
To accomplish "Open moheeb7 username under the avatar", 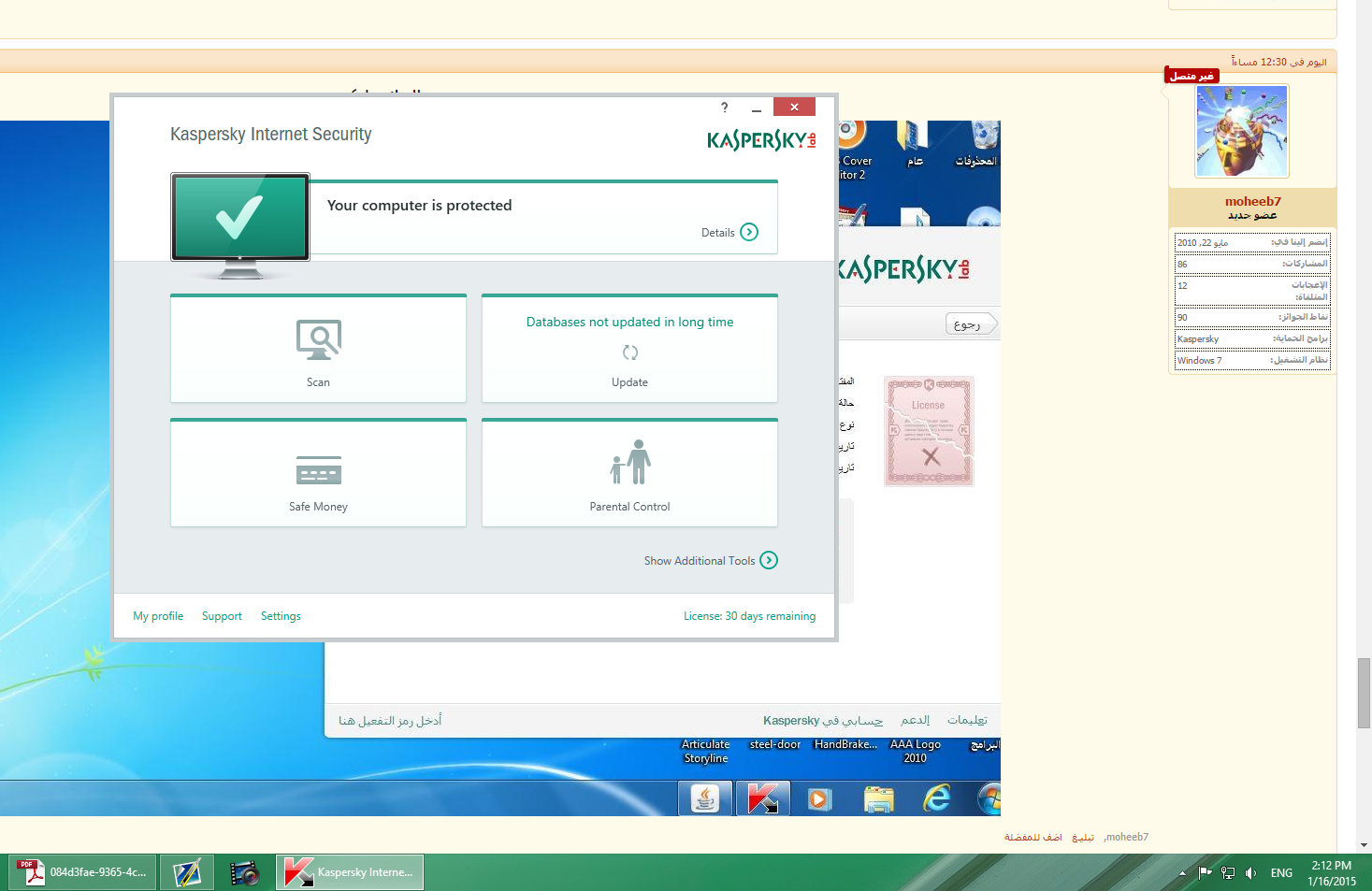I will (x=1253, y=201).
